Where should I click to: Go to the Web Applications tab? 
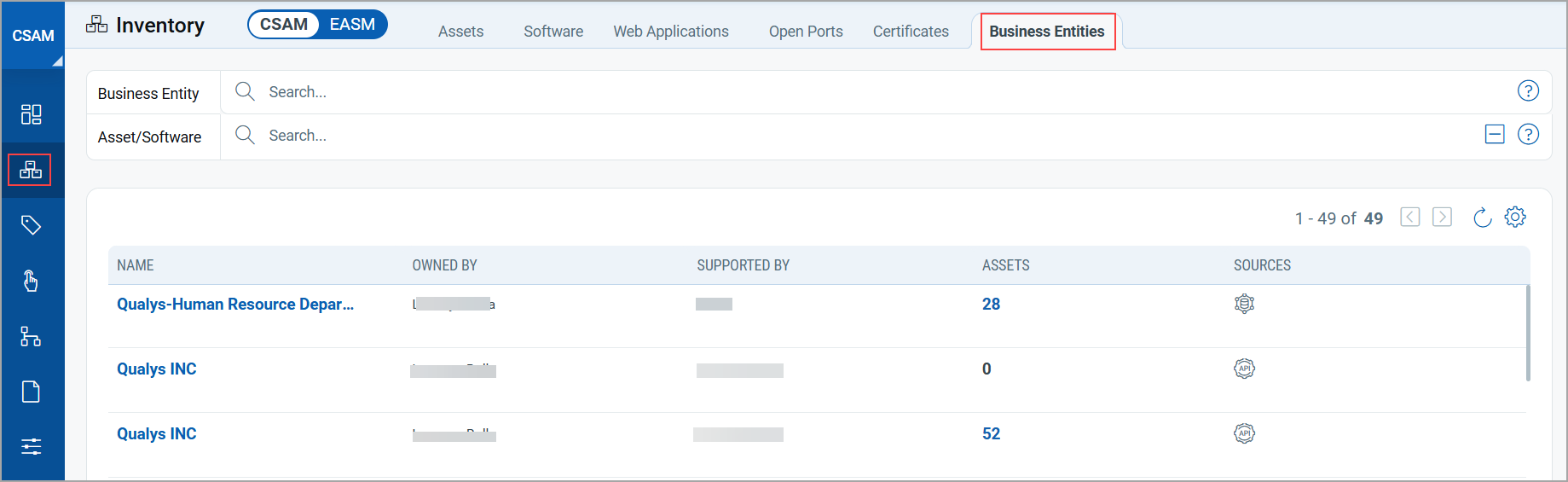pyautogui.click(x=671, y=32)
